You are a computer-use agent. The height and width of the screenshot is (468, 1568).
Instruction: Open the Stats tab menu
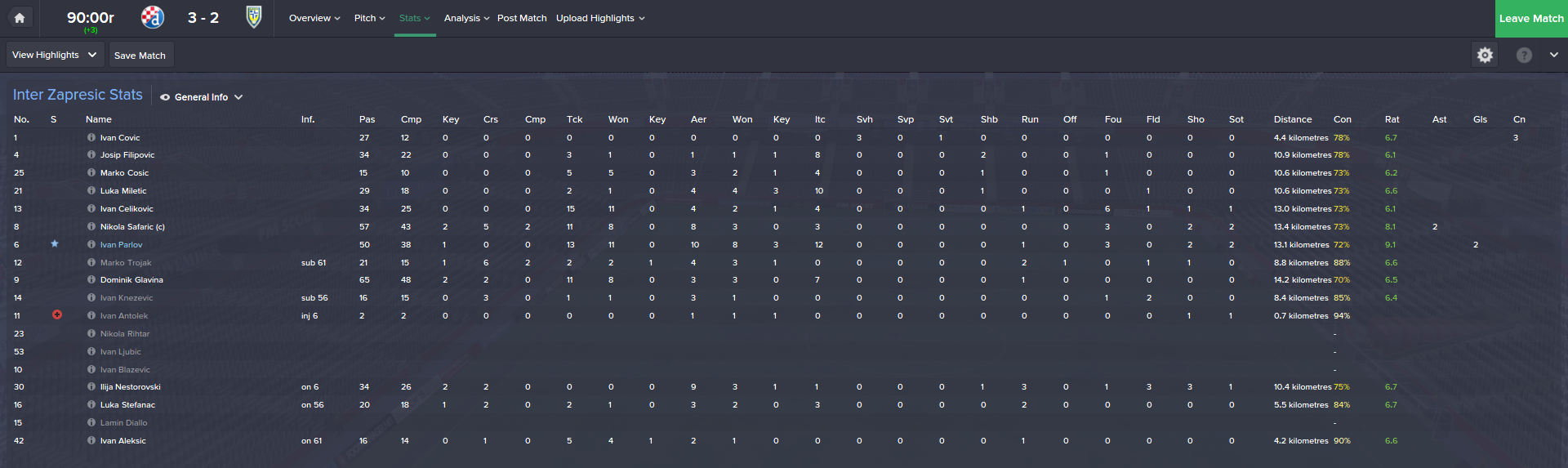tap(415, 18)
